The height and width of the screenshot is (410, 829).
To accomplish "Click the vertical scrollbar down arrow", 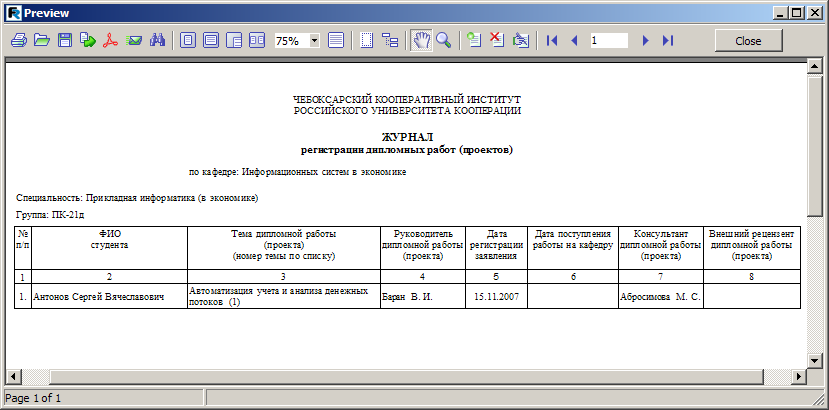I will coord(815,361).
